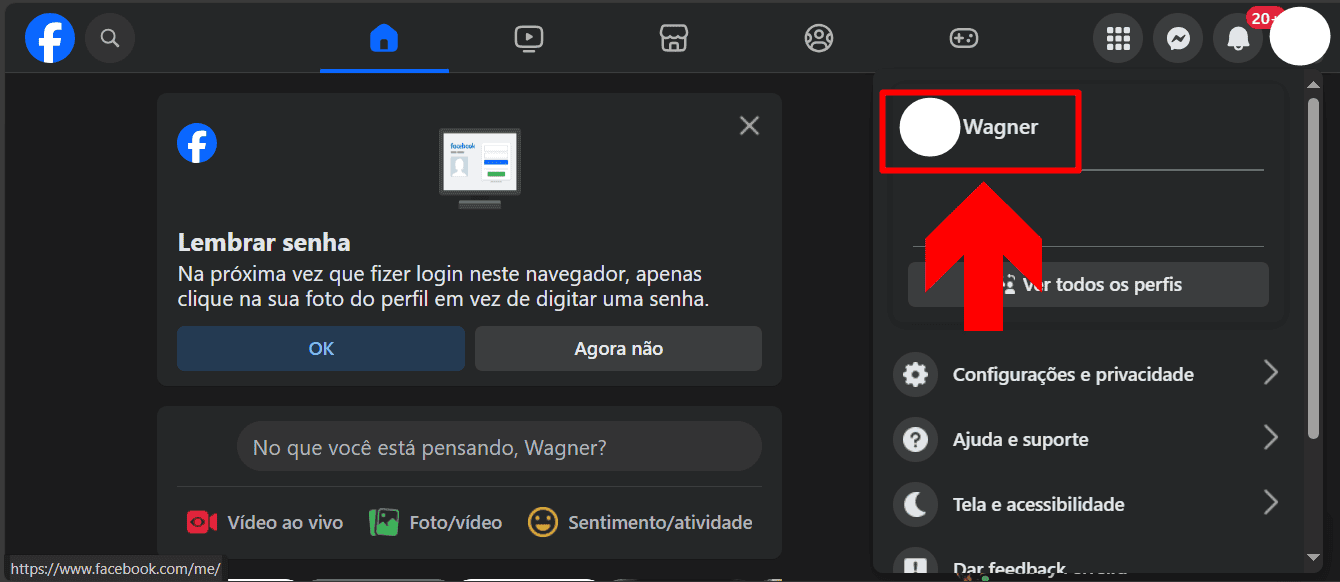This screenshot has height=582, width=1340.
Task: Open Tela e acessibilidade menu item
Action: pyautogui.click(x=1088, y=505)
